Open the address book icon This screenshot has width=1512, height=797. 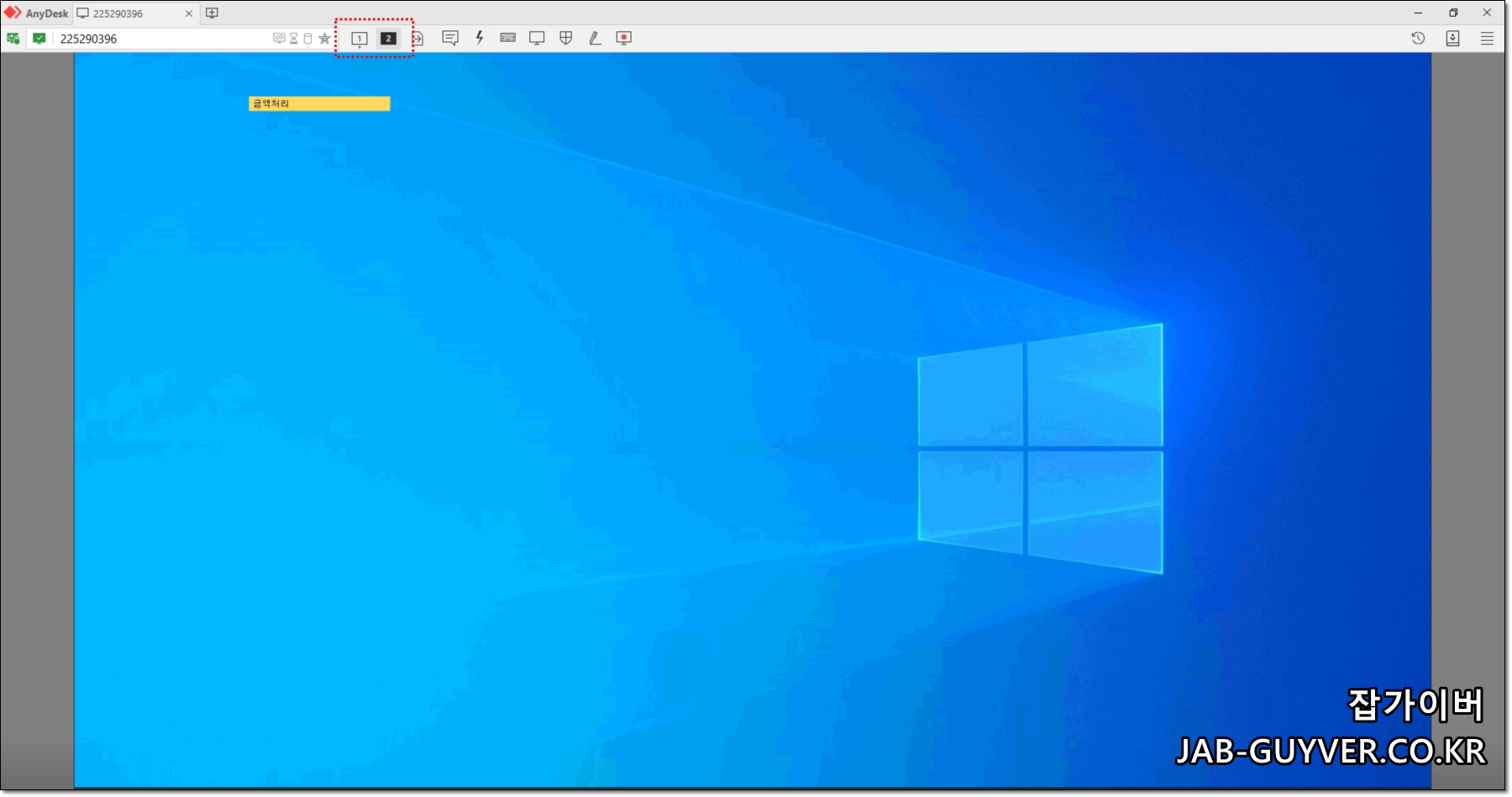[x=1452, y=38]
